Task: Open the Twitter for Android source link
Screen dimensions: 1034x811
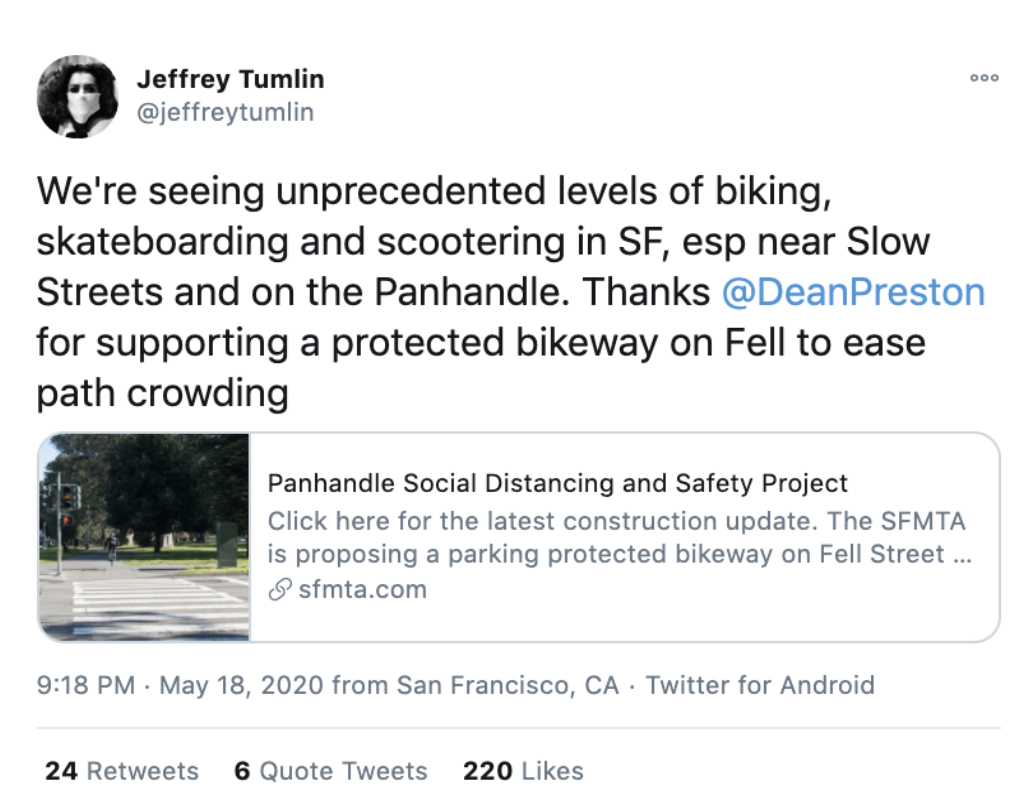Action: coord(760,685)
